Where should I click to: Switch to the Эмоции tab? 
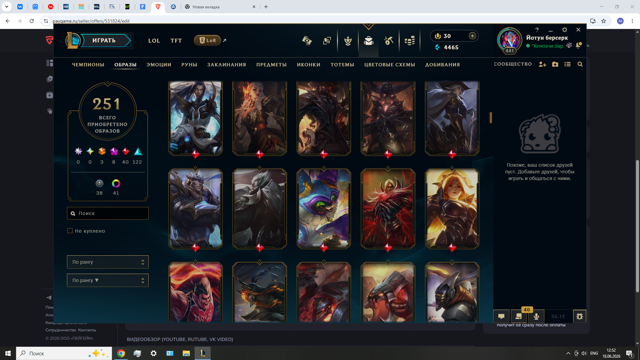(x=159, y=64)
